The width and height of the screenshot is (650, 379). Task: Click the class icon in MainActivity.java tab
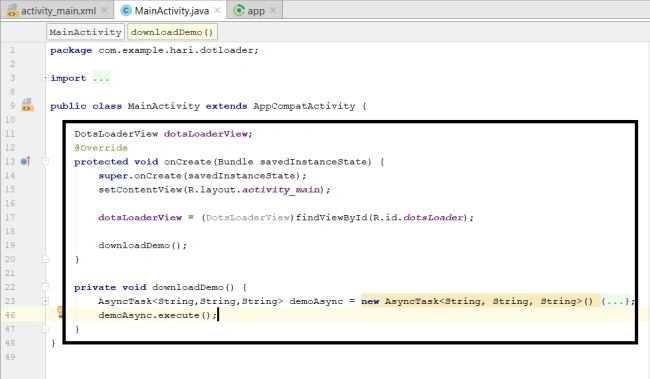click(x=126, y=10)
